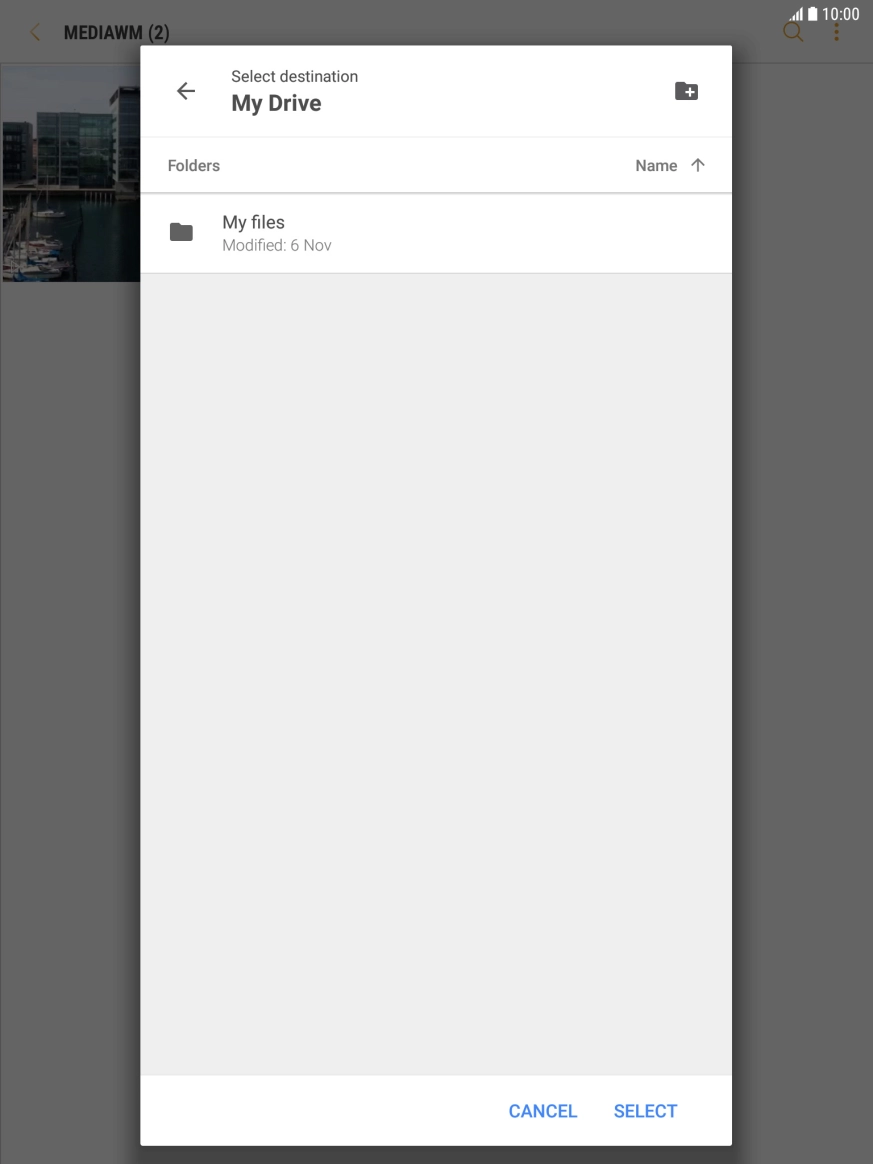Confirm with the SELECT button

(645, 1110)
